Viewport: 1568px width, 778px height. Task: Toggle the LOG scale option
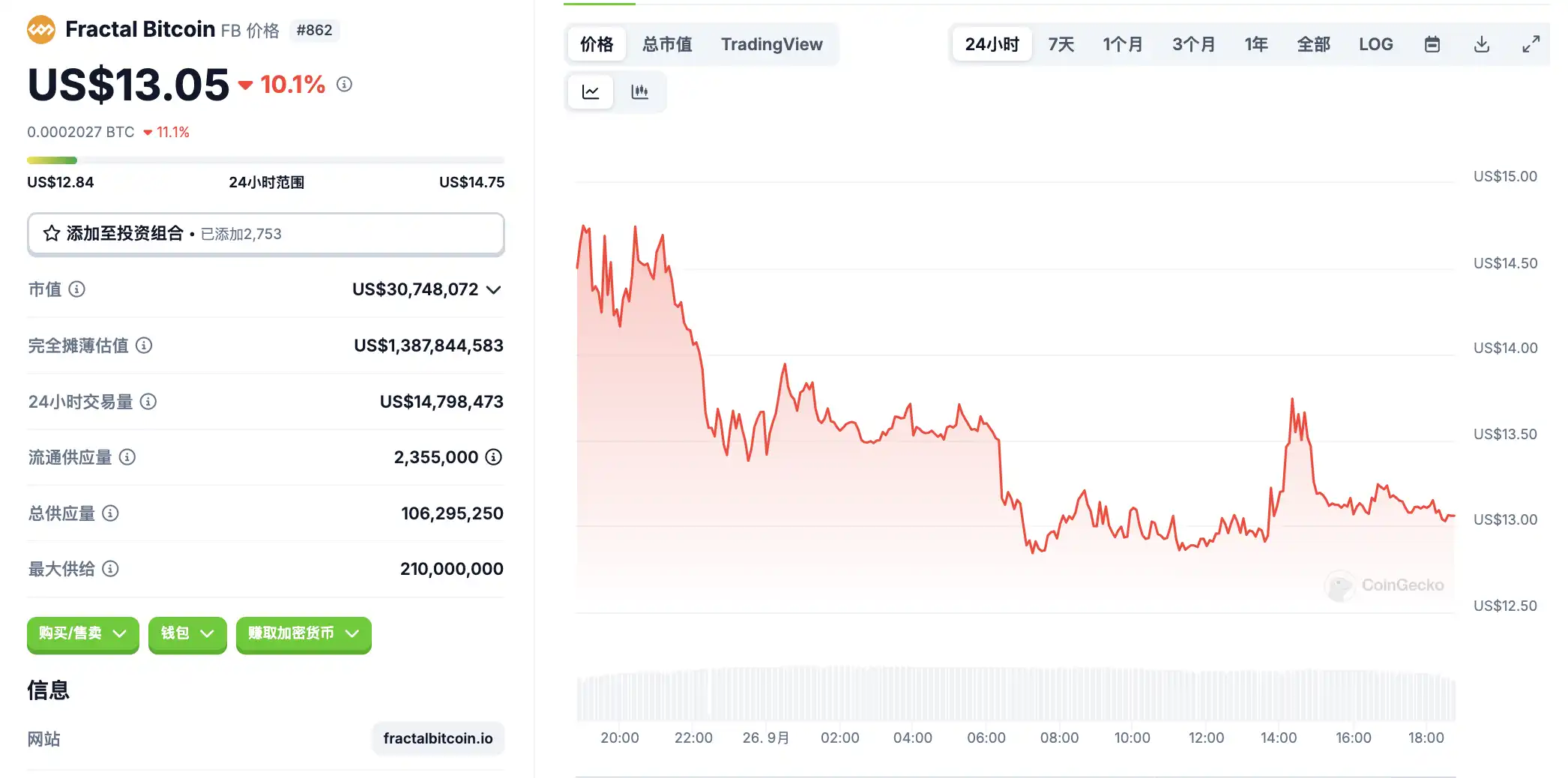tap(1375, 45)
